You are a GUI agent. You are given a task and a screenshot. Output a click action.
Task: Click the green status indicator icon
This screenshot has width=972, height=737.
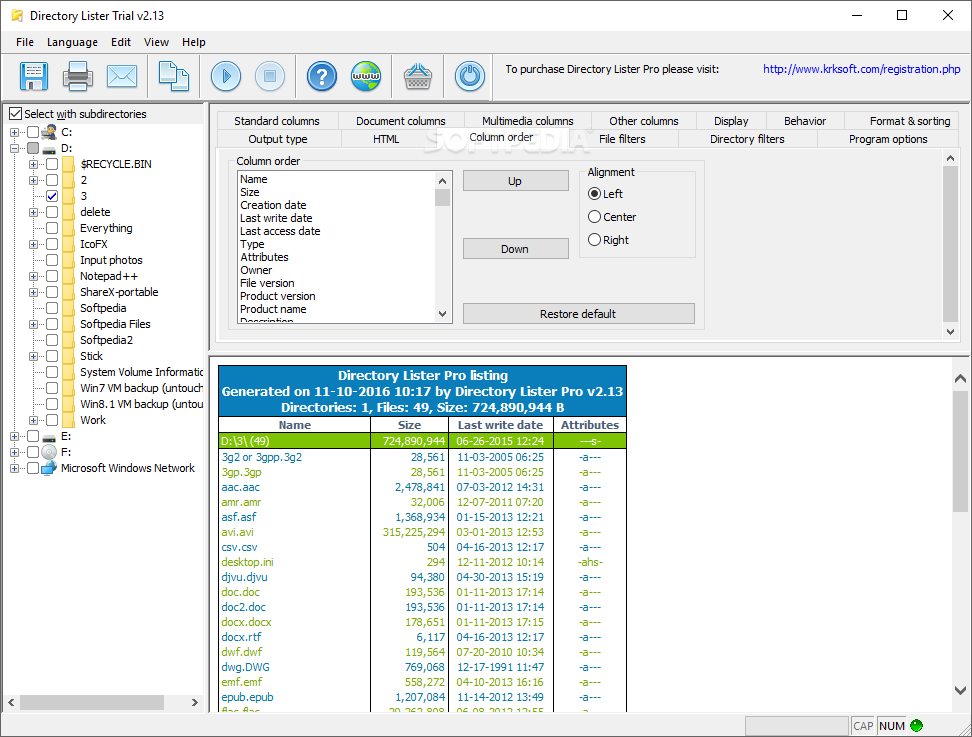[x=916, y=725]
